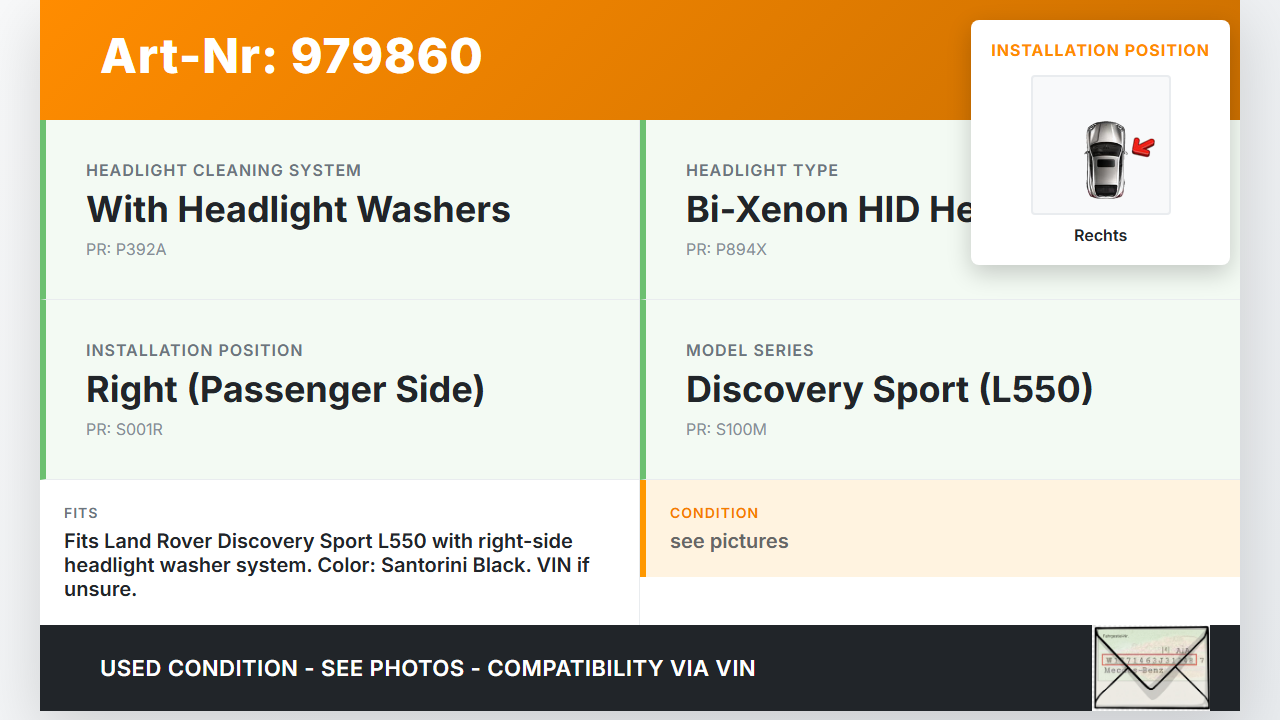Click the "Right (Passenger Side)" value
1280x720 pixels.
pos(285,390)
